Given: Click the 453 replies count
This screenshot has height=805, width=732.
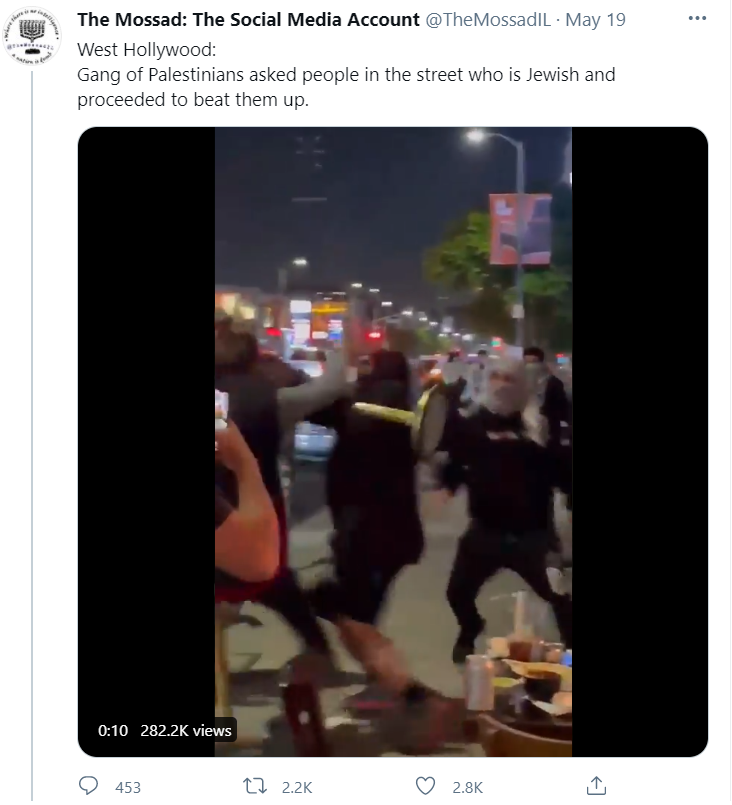Looking at the screenshot, I should coord(128,787).
